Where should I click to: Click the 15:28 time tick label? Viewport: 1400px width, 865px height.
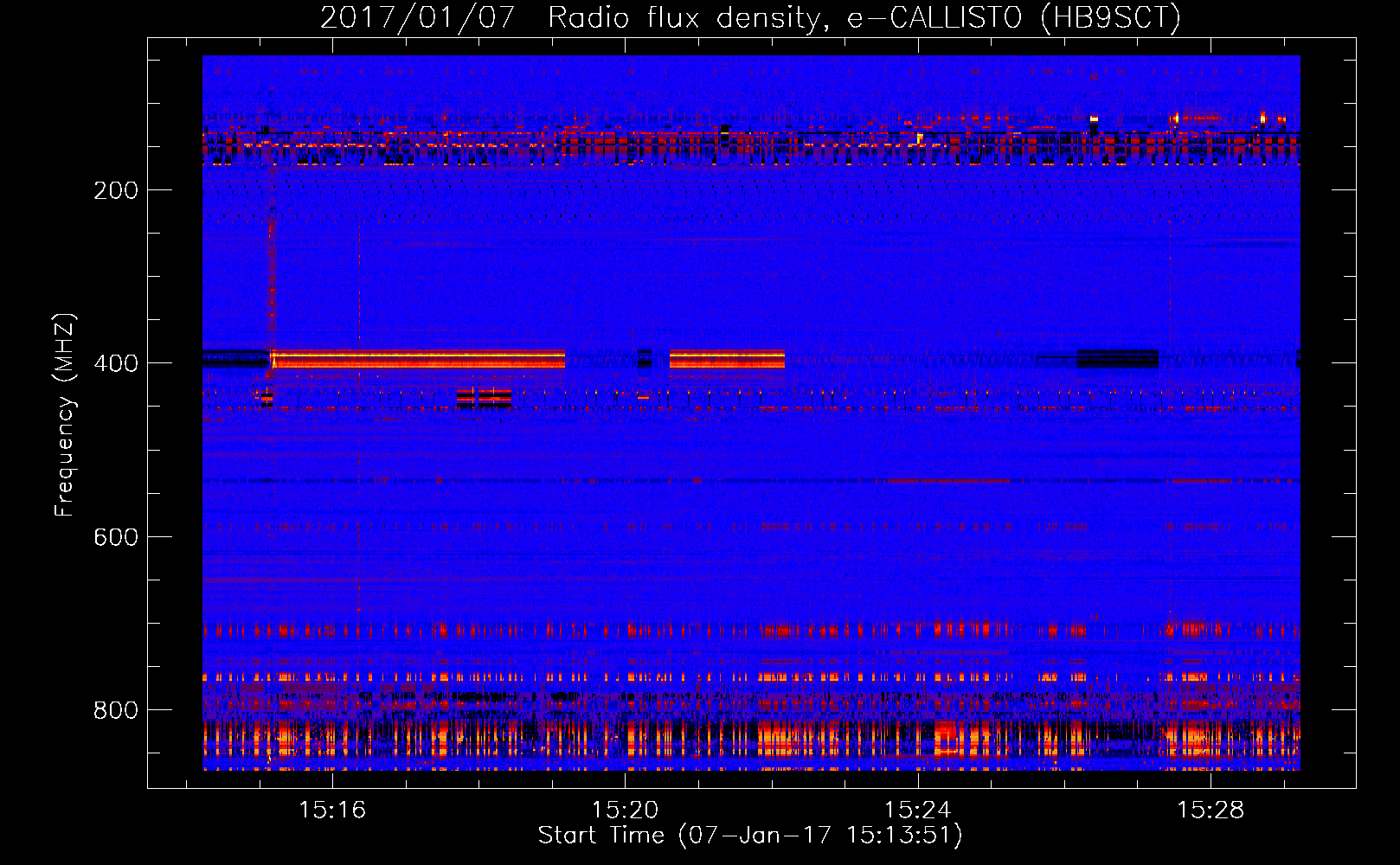point(1210,811)
